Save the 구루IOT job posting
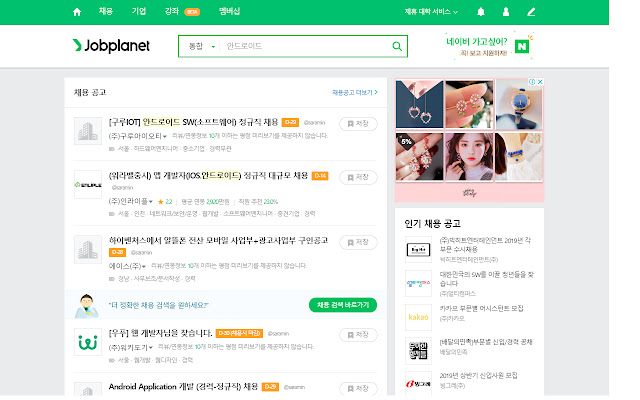The width and height of the screenshot is (640, 400). [358, 124]
